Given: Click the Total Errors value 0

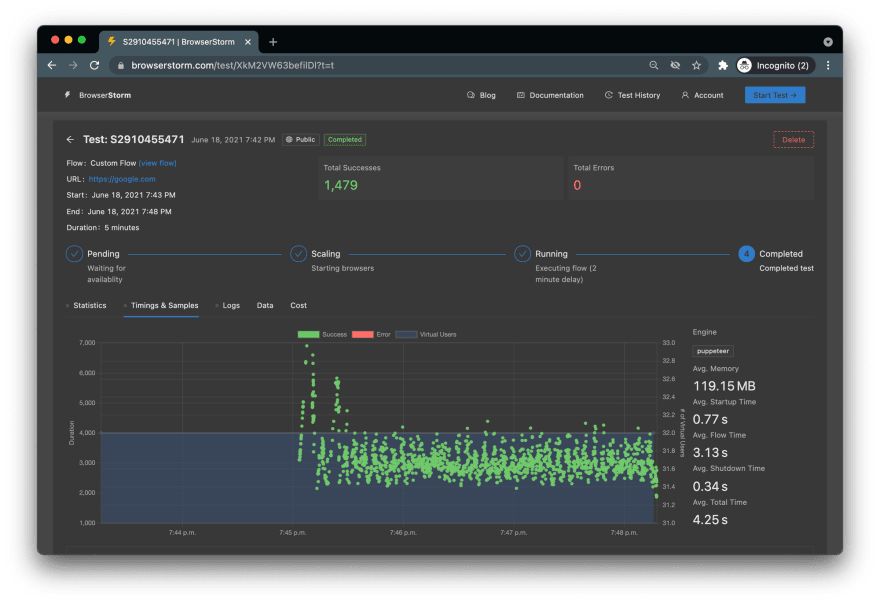Looking at the screenshot, I should 577,185.
